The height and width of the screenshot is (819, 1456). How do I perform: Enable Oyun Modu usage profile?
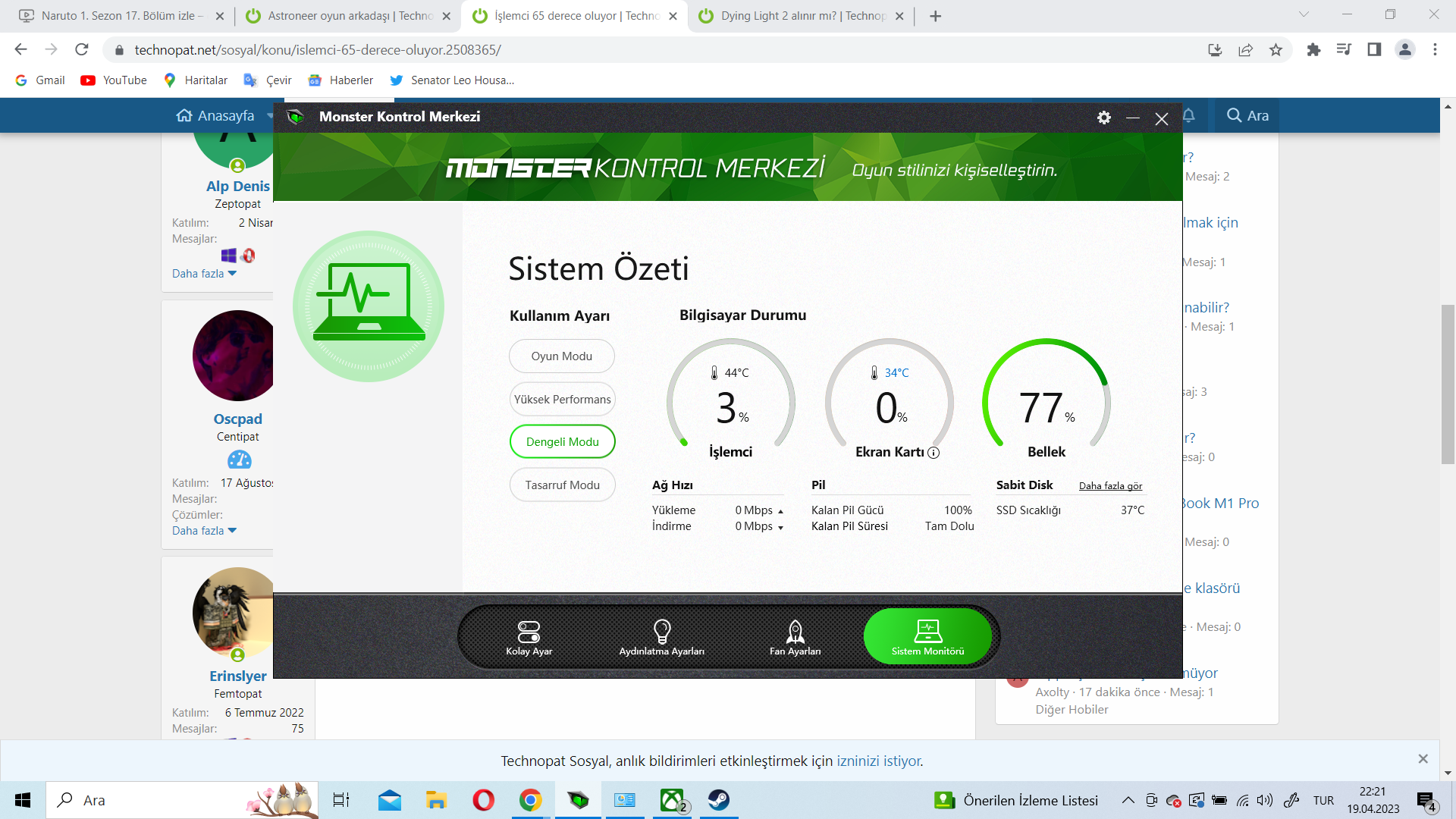(x=561, y=356)
